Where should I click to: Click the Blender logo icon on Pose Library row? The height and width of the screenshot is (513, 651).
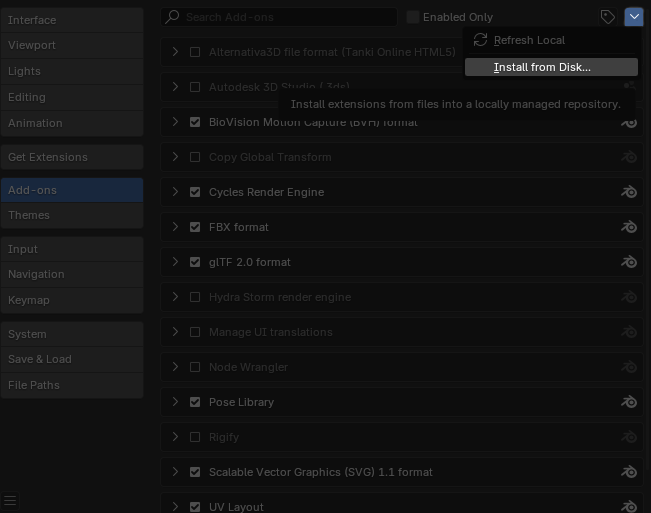point(629,402)
